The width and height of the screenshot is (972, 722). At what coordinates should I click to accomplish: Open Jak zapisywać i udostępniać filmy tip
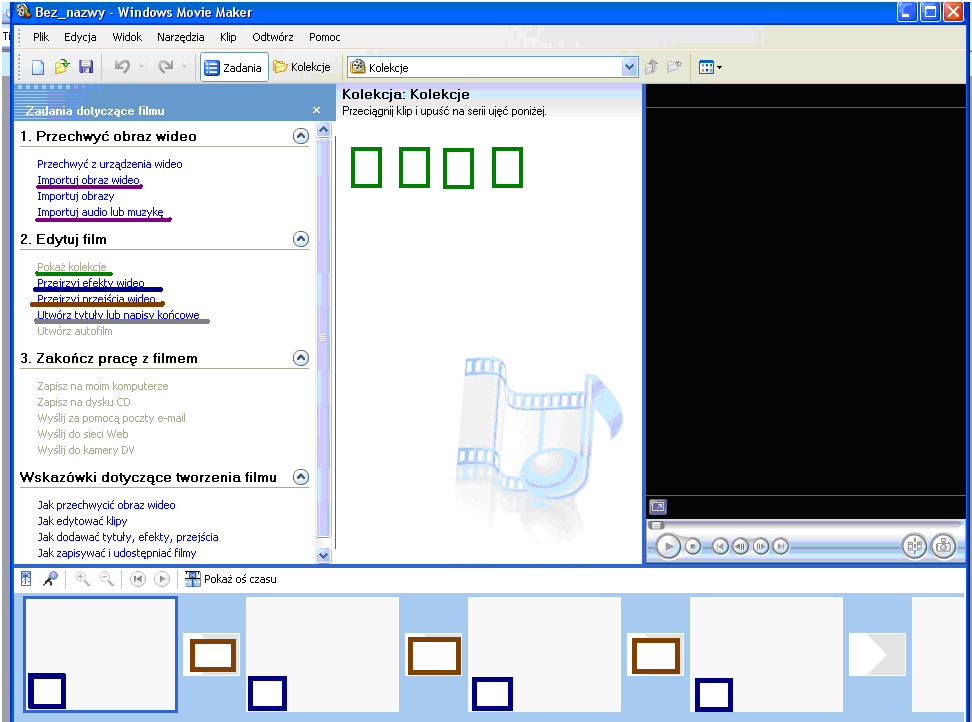(117, 553)
